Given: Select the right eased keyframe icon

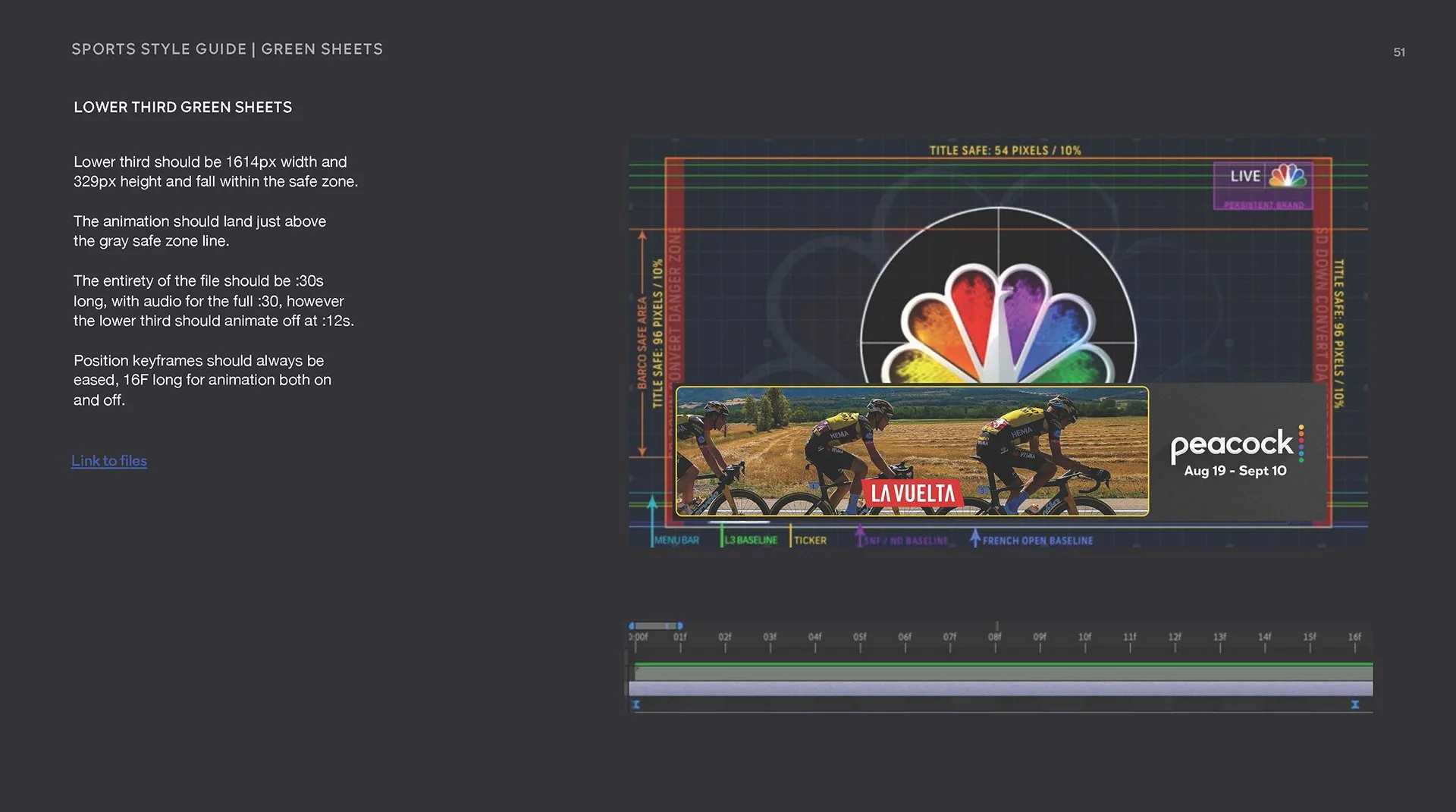Looking at the screenshot, I should tap(1355, 705).
